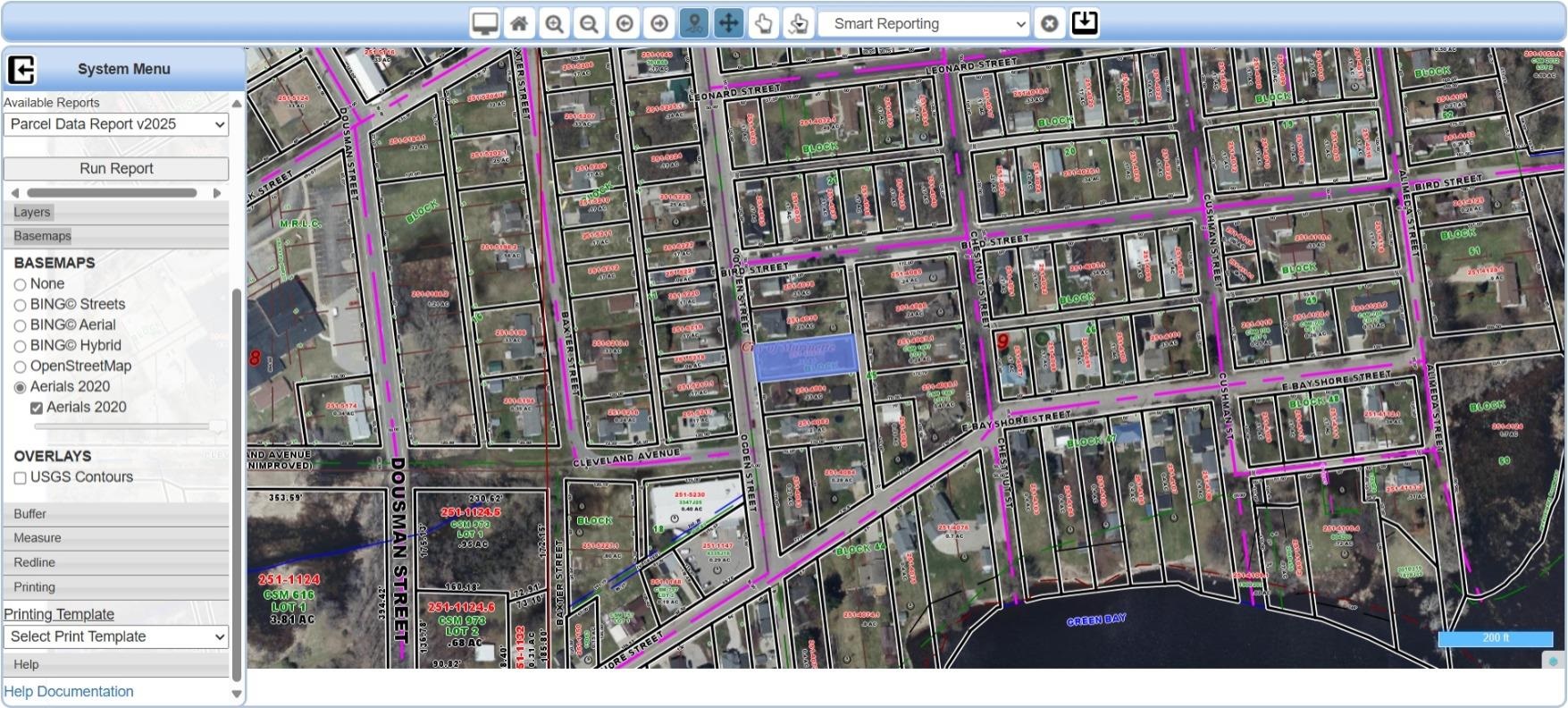Select the BING Streets basemap
The height and width of the screenshot is (708, 1568).
pyautogui.click(x=20, y=305)
